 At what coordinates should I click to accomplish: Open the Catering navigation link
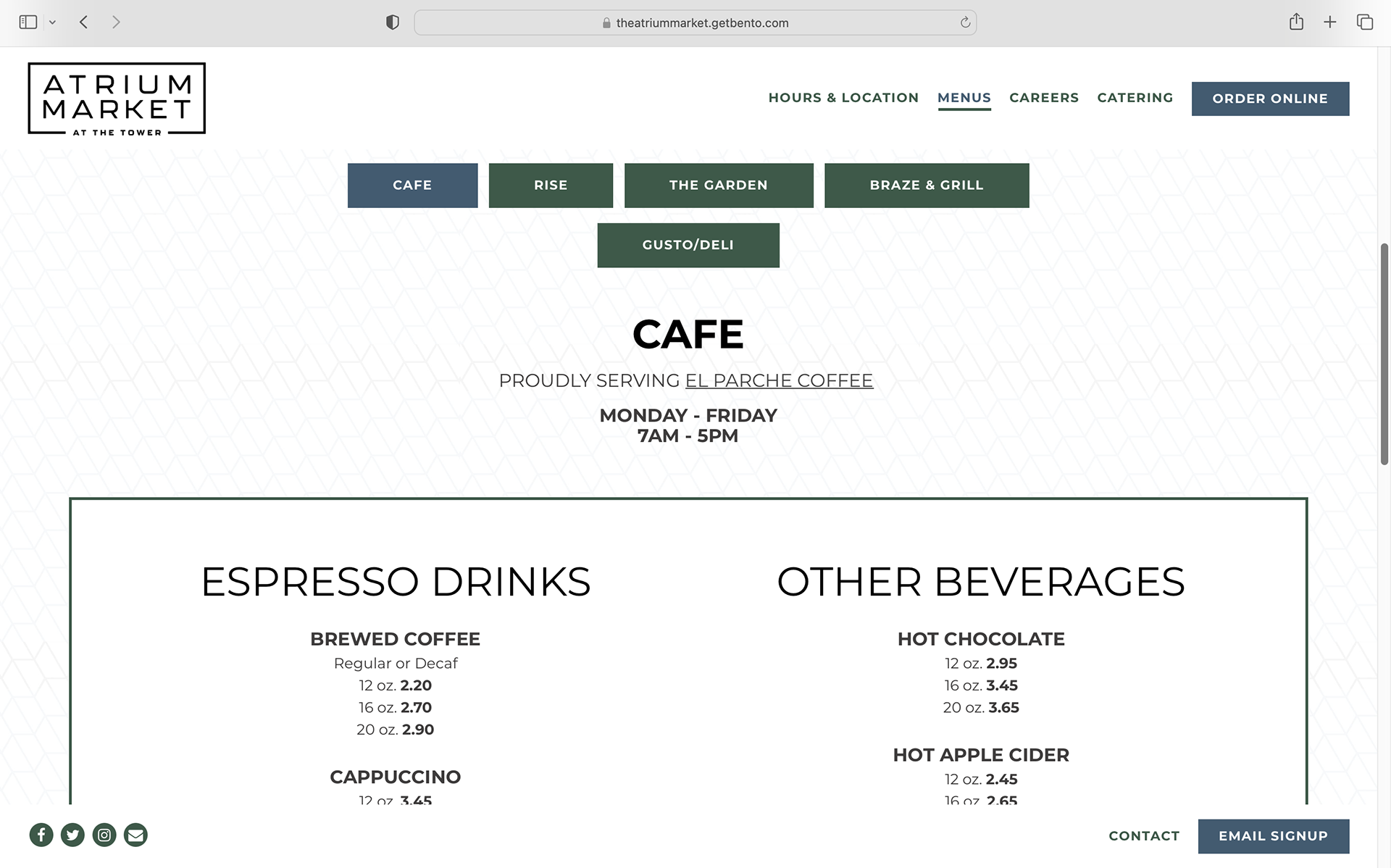coord(1135,98)
